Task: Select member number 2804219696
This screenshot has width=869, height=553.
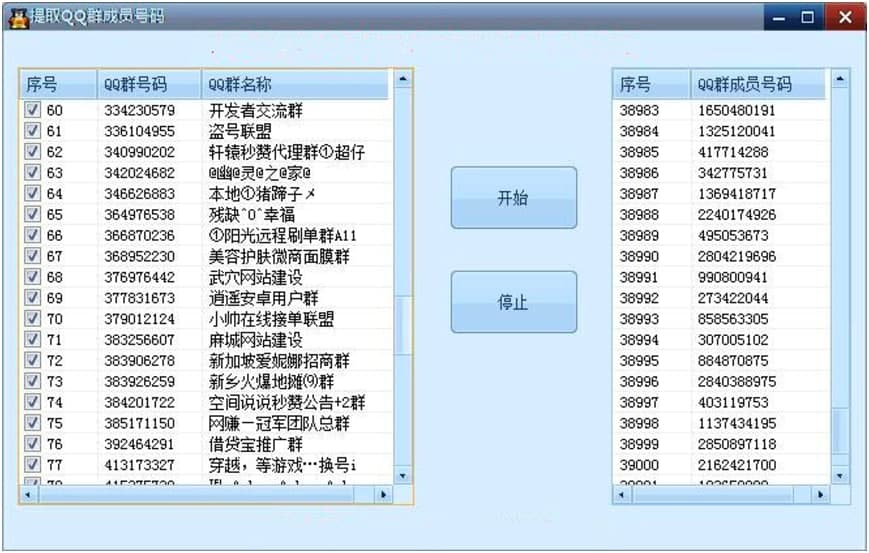Action: (736, 257)
